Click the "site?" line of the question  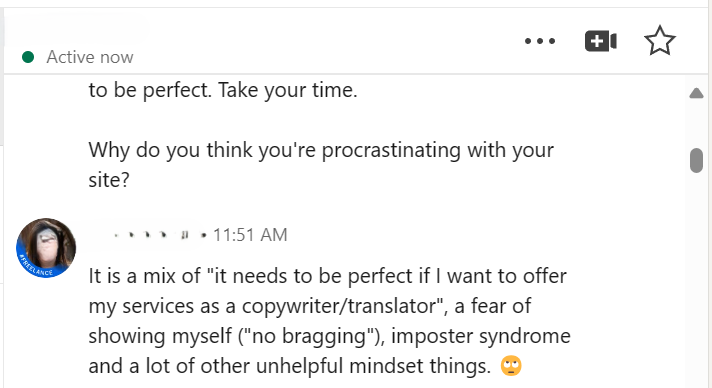coord(109,180)
